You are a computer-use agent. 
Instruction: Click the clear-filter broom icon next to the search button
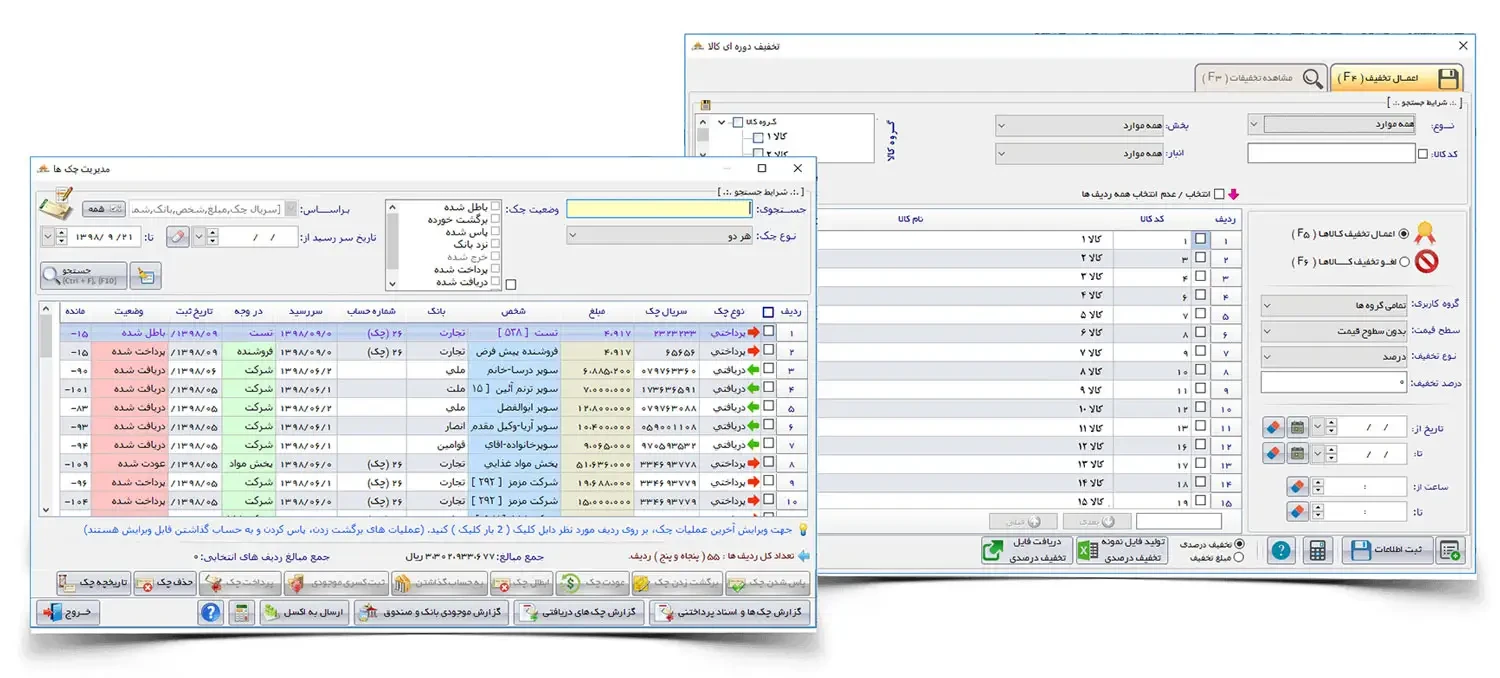click(x=146, y=275)
